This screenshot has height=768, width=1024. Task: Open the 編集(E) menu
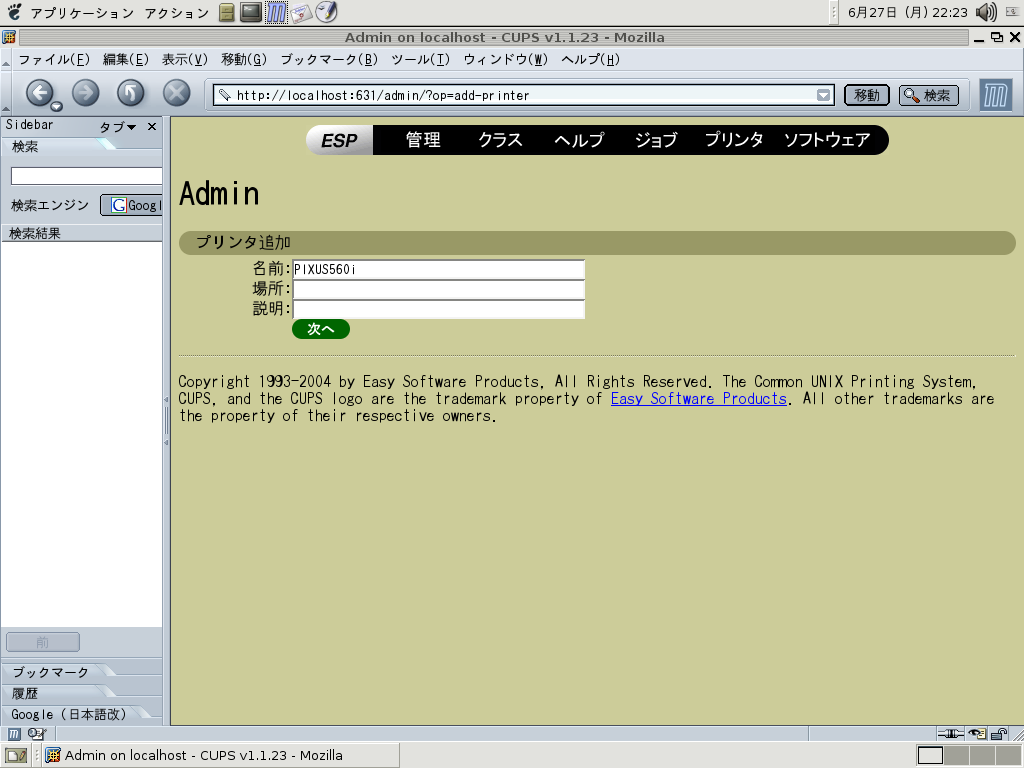pyautogui.click(x=125, y=60)
